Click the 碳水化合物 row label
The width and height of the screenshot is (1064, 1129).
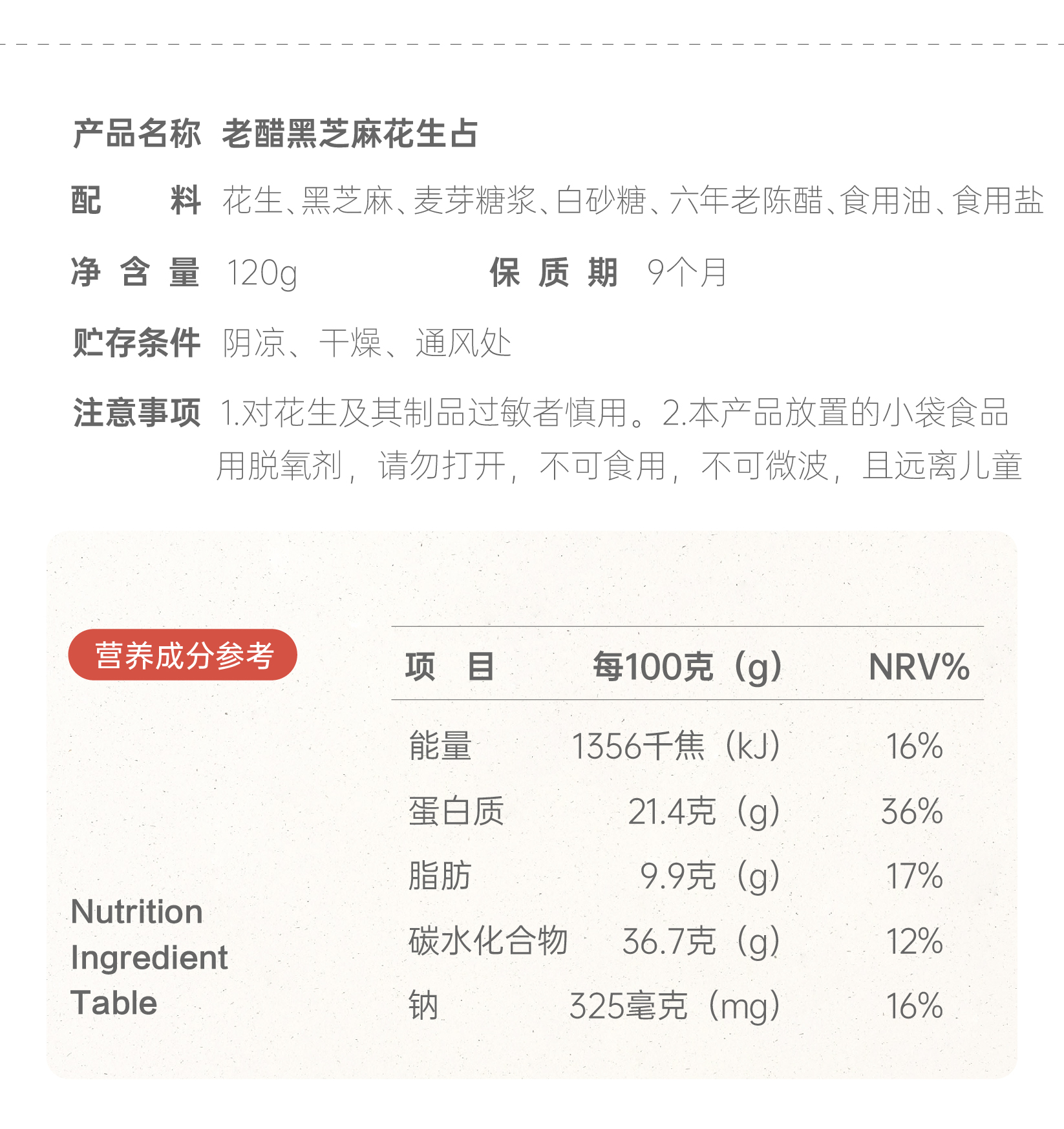(x=488, y=940)
